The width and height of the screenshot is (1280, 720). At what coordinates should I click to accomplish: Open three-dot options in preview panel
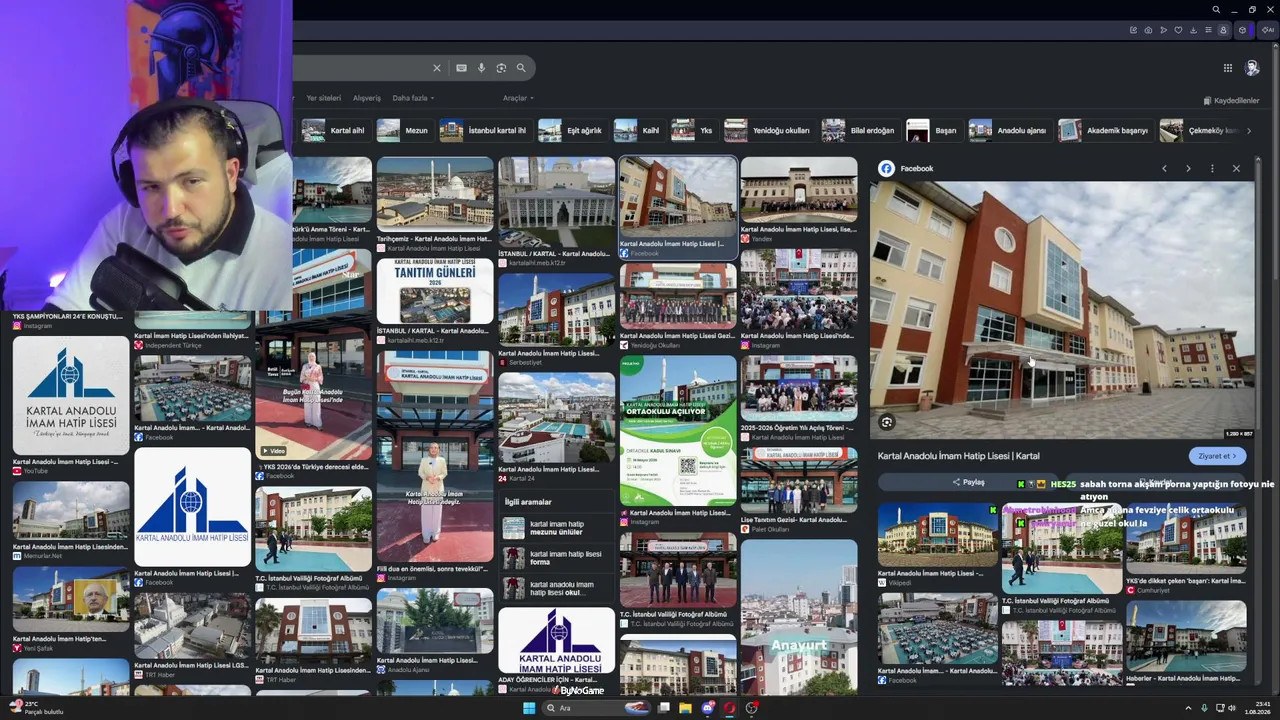[x=1212, y=168]
